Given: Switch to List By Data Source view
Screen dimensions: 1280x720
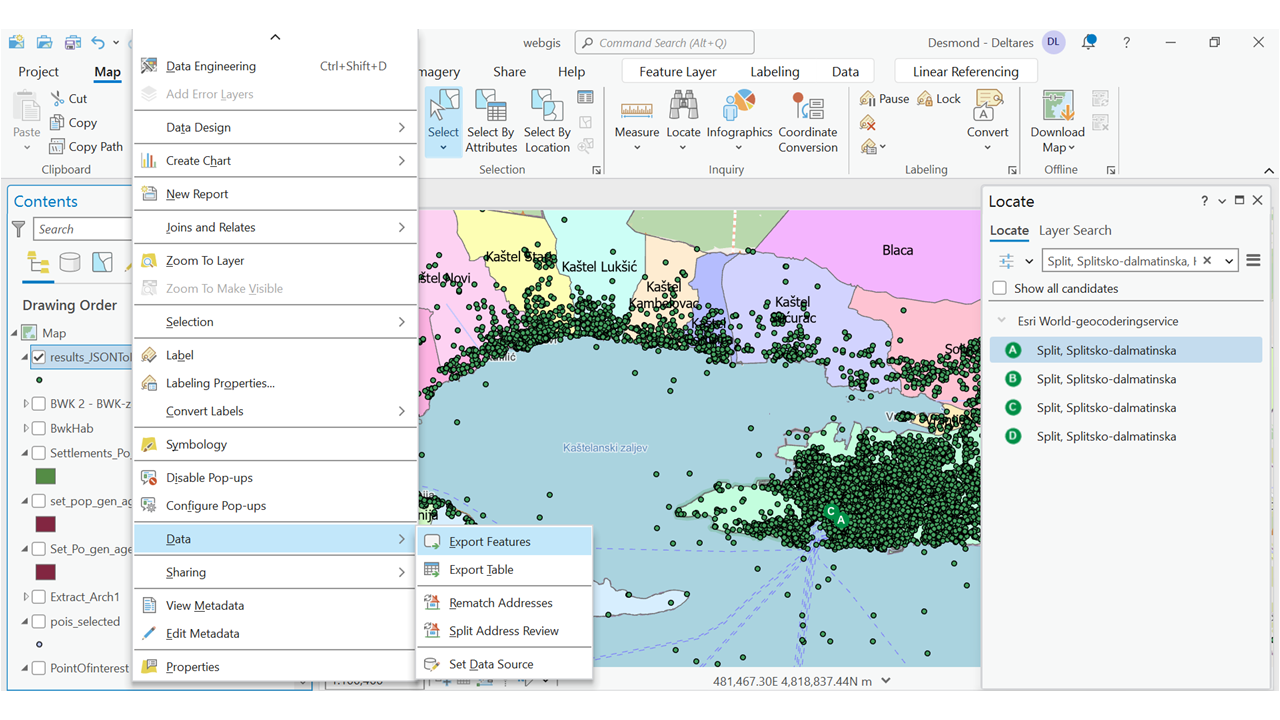Looking at the screenshot, I should pyautogui.click(x=70, y=262).
